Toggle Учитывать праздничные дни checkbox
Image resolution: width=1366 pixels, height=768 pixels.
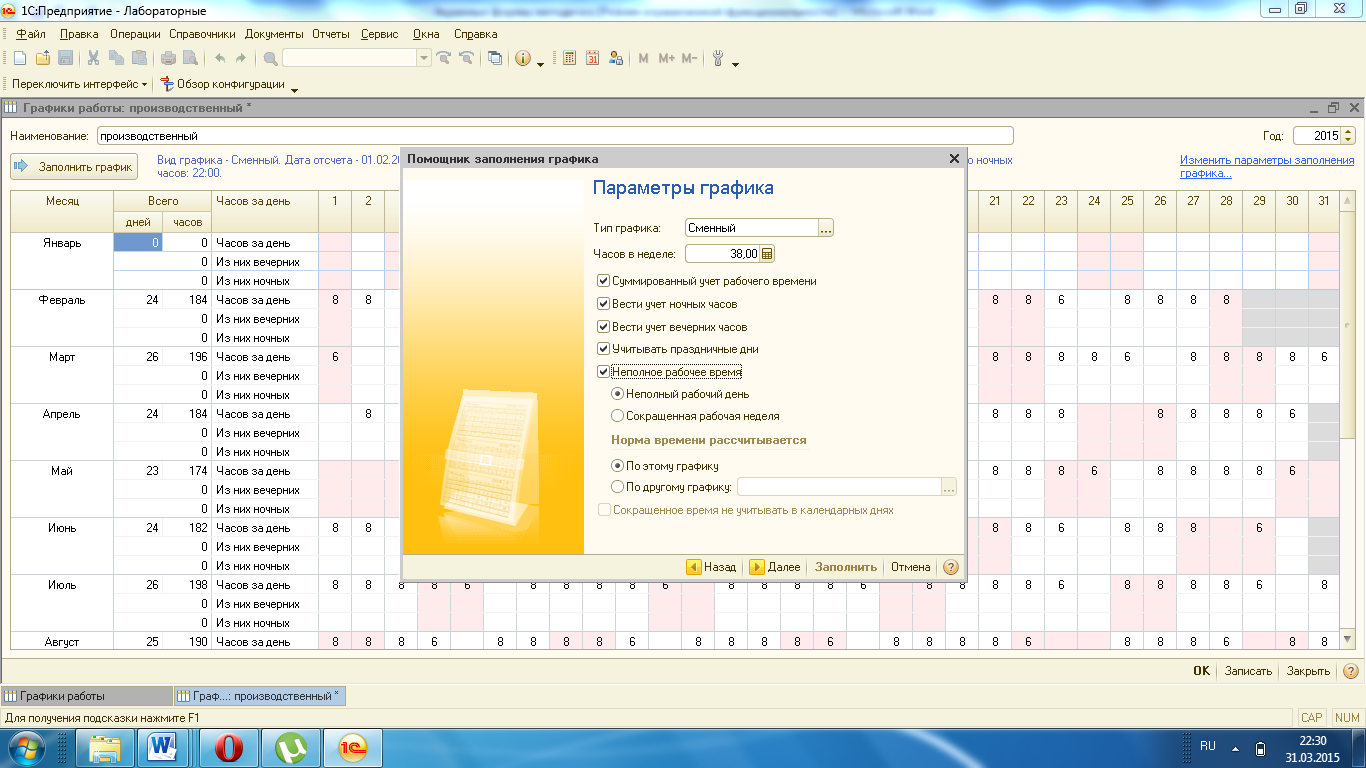(x=603, y=349)
